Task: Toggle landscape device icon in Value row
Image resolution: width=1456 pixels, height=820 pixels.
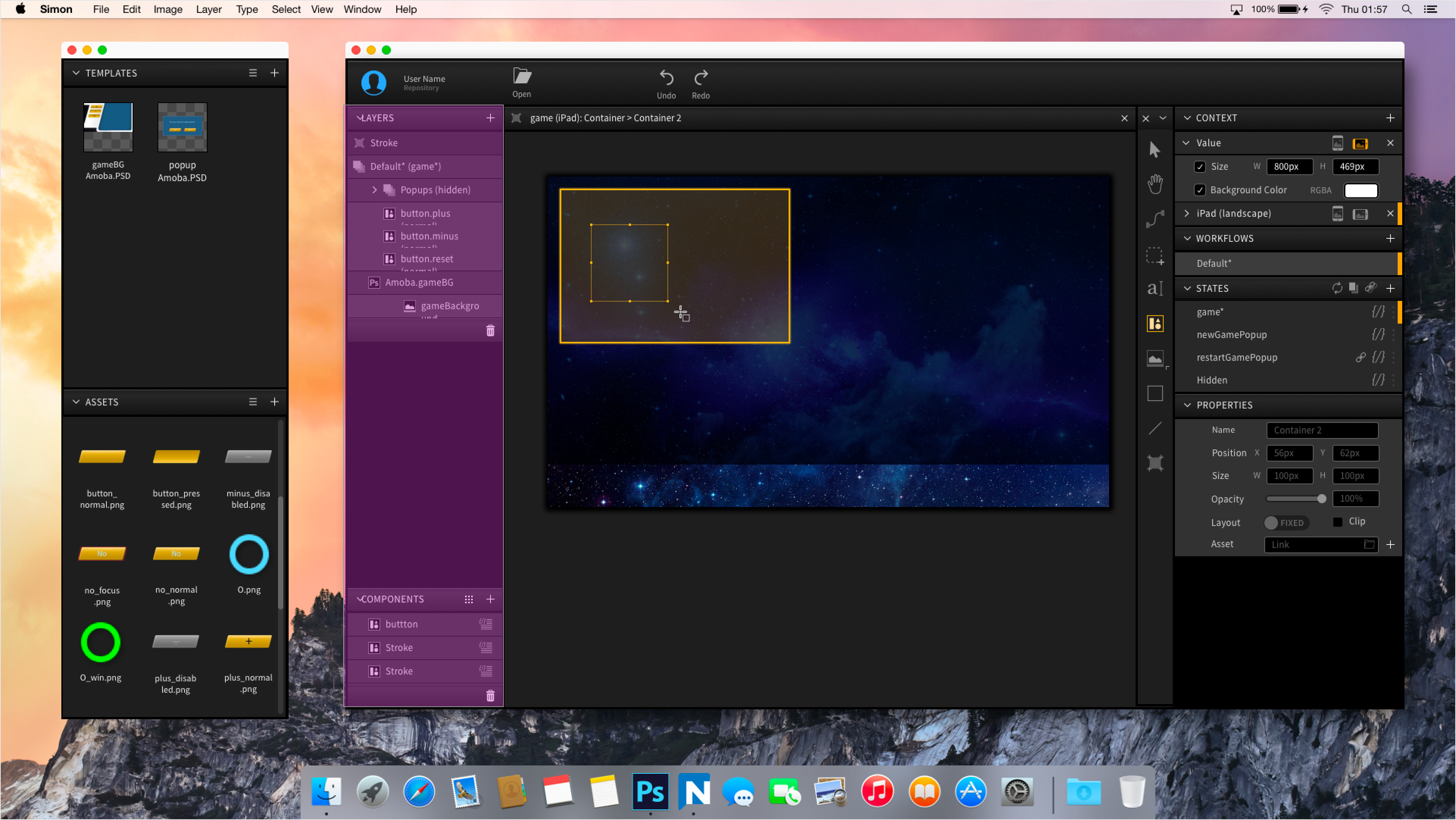Action: (1360, 144)
